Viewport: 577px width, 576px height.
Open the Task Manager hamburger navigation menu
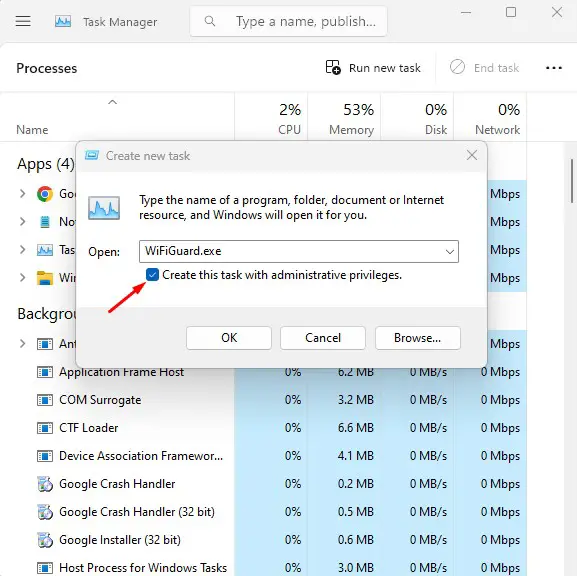pos(23,21)
